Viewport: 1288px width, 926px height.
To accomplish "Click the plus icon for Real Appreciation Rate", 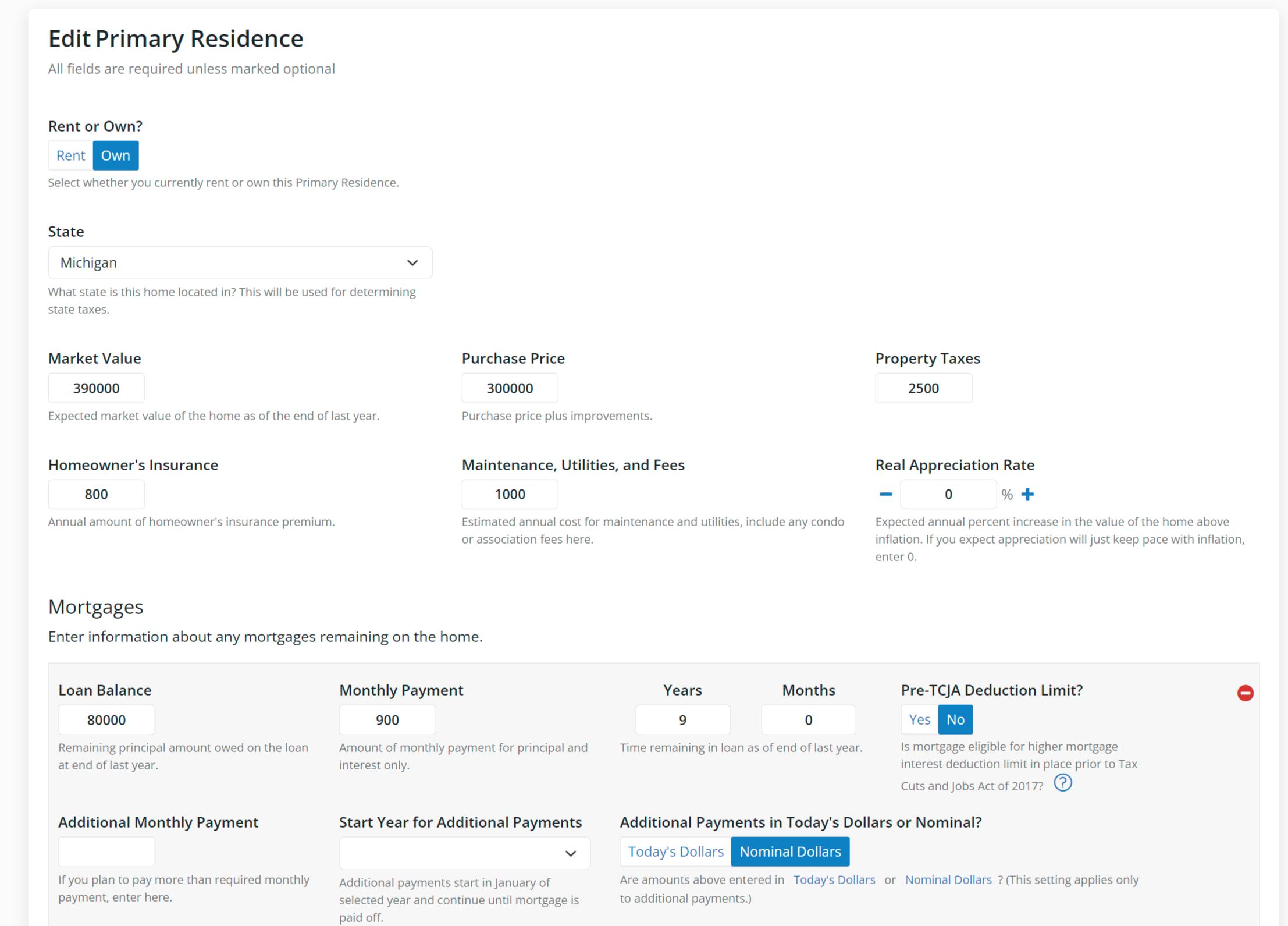I will tap(1027, 494).
